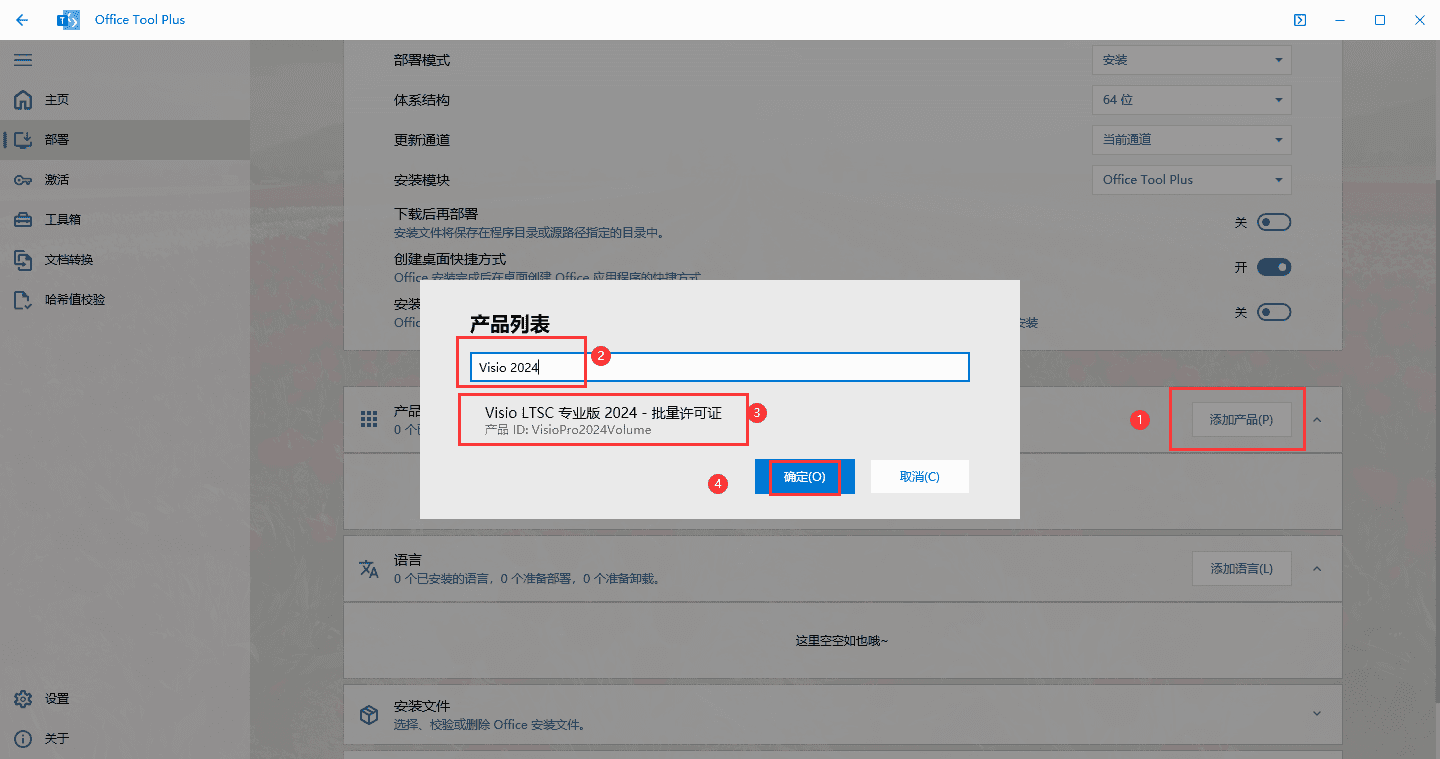Open the 更新通道 dropdown showing 当前通道
The height and width of the screenshot is (759, 1440).
pos(1191,140)
